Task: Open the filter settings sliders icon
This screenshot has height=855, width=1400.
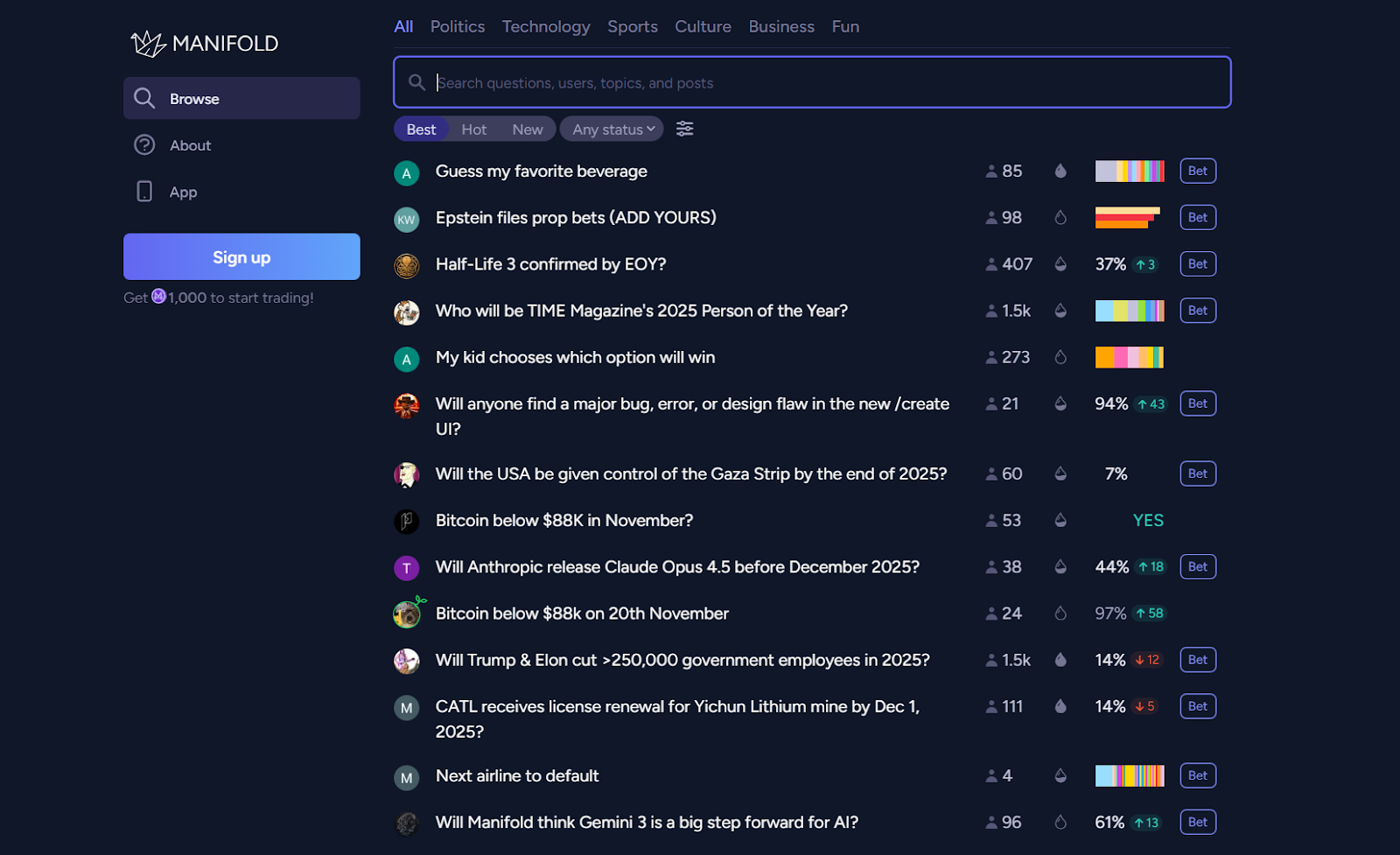Action: pos(684,129)
